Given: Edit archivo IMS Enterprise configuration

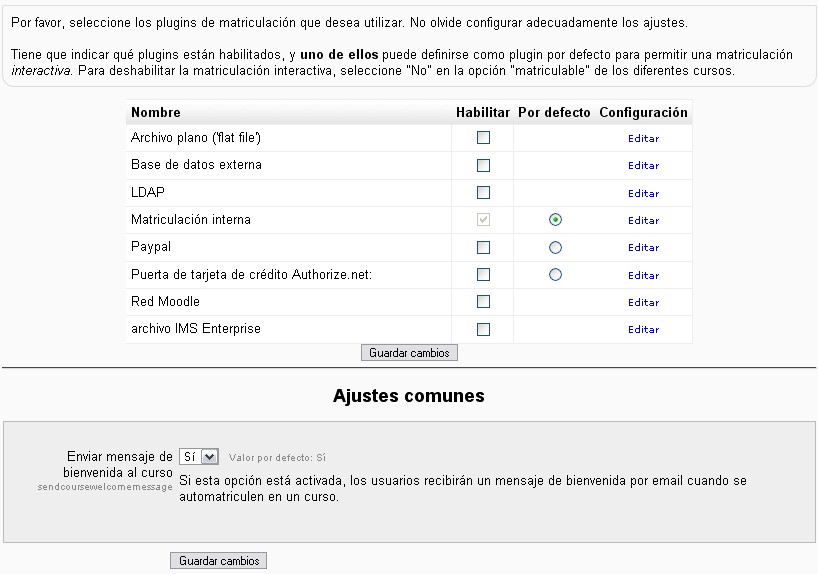Looking at the screenshot, I should pyautogui.click(x=643, y=330).
